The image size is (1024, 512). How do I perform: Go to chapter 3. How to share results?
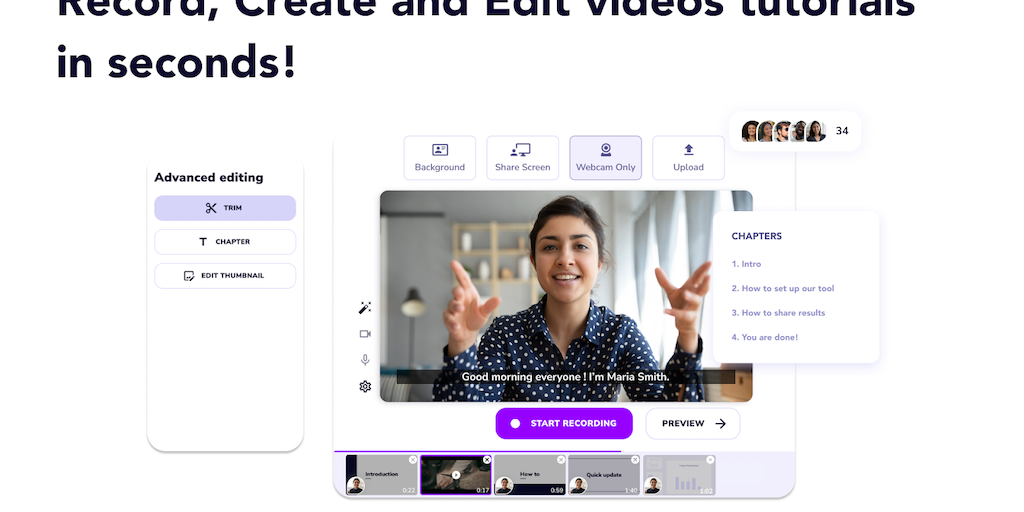coord(778,313)
